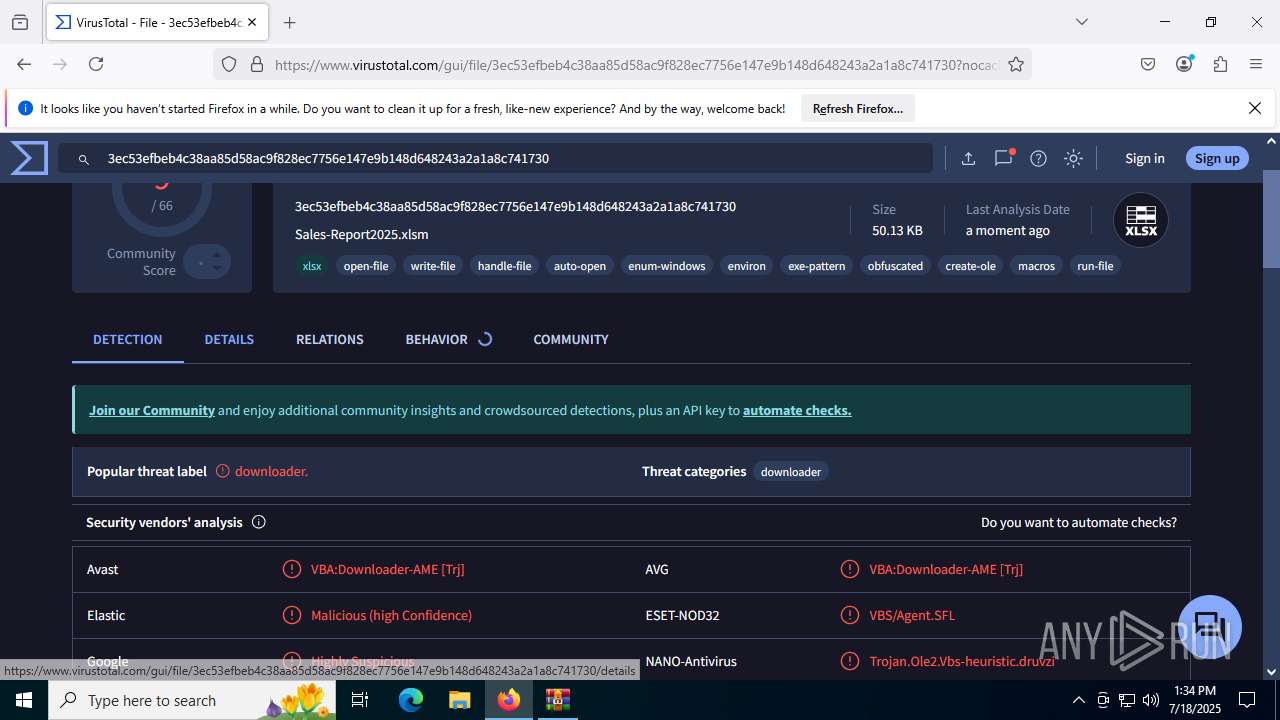Open WinRAR from the taskbar
Image resolution: width=1280 pixels, height=720 pixels.
tap(557, 700)
